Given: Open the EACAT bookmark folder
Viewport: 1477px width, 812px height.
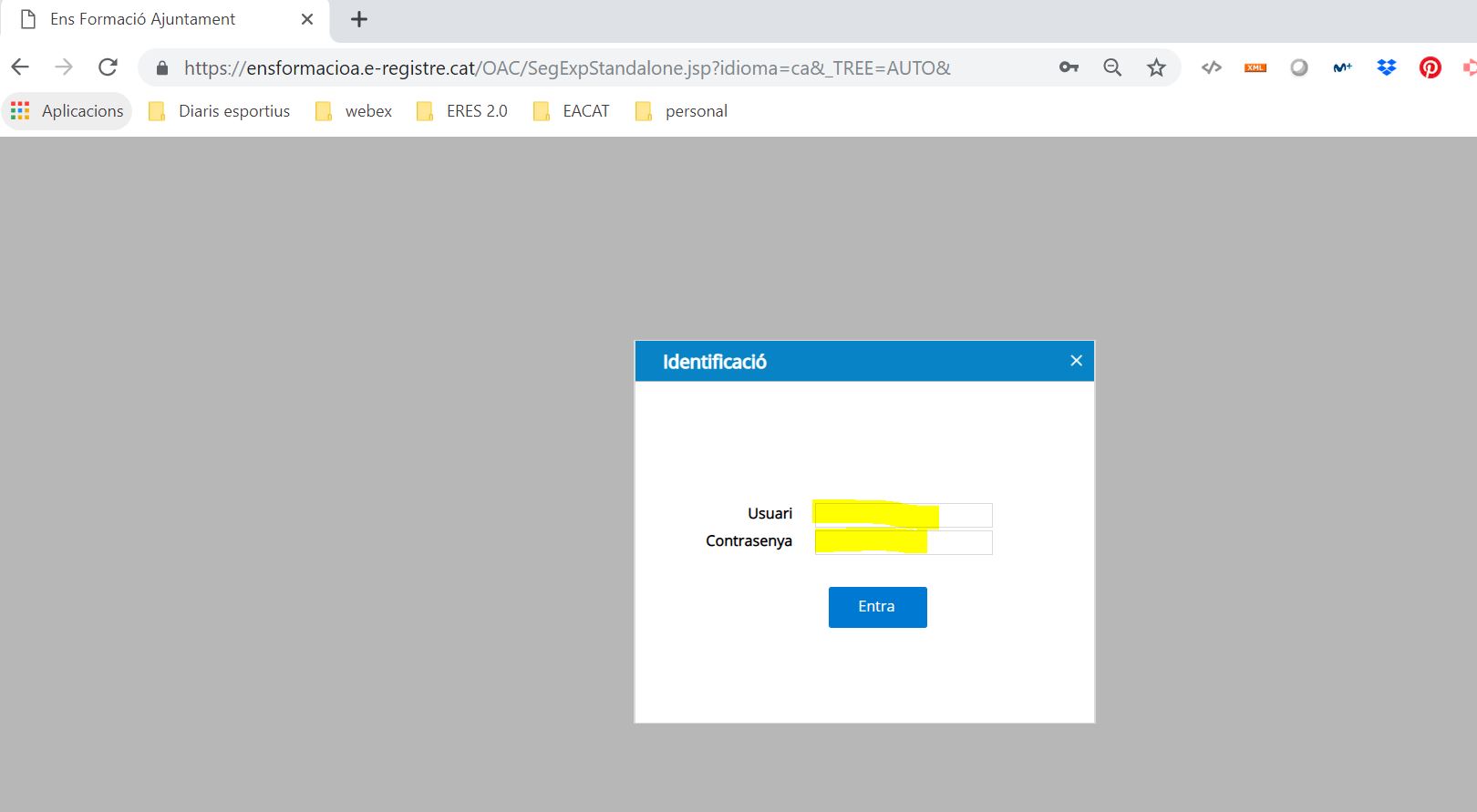Looking at the screenshot, I should click(x=572, y=111).
